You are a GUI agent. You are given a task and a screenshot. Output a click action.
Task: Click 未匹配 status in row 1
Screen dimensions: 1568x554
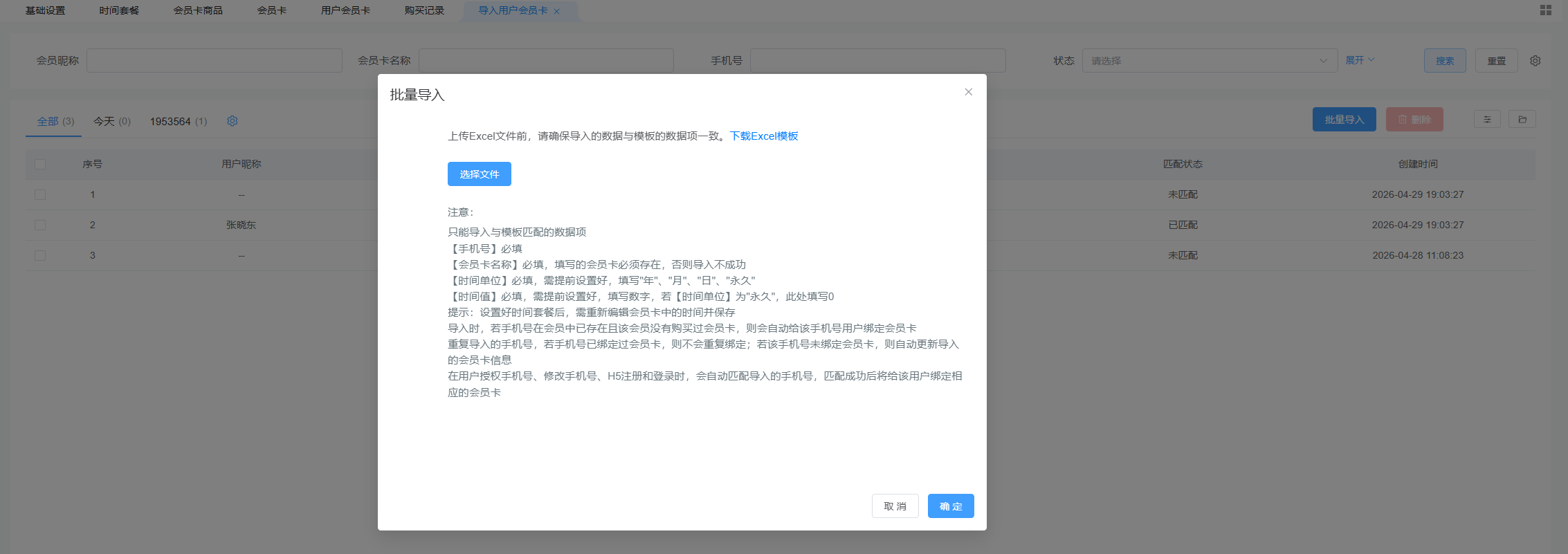1183,194
